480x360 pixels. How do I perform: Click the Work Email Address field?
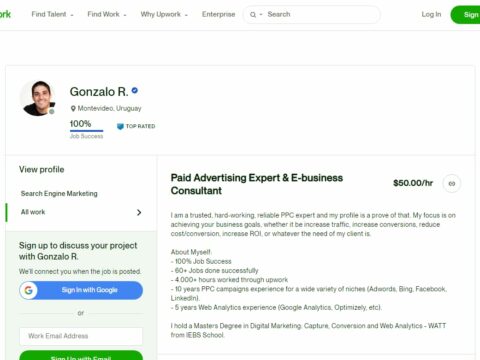pyautogui.click(x=81, y=336)
